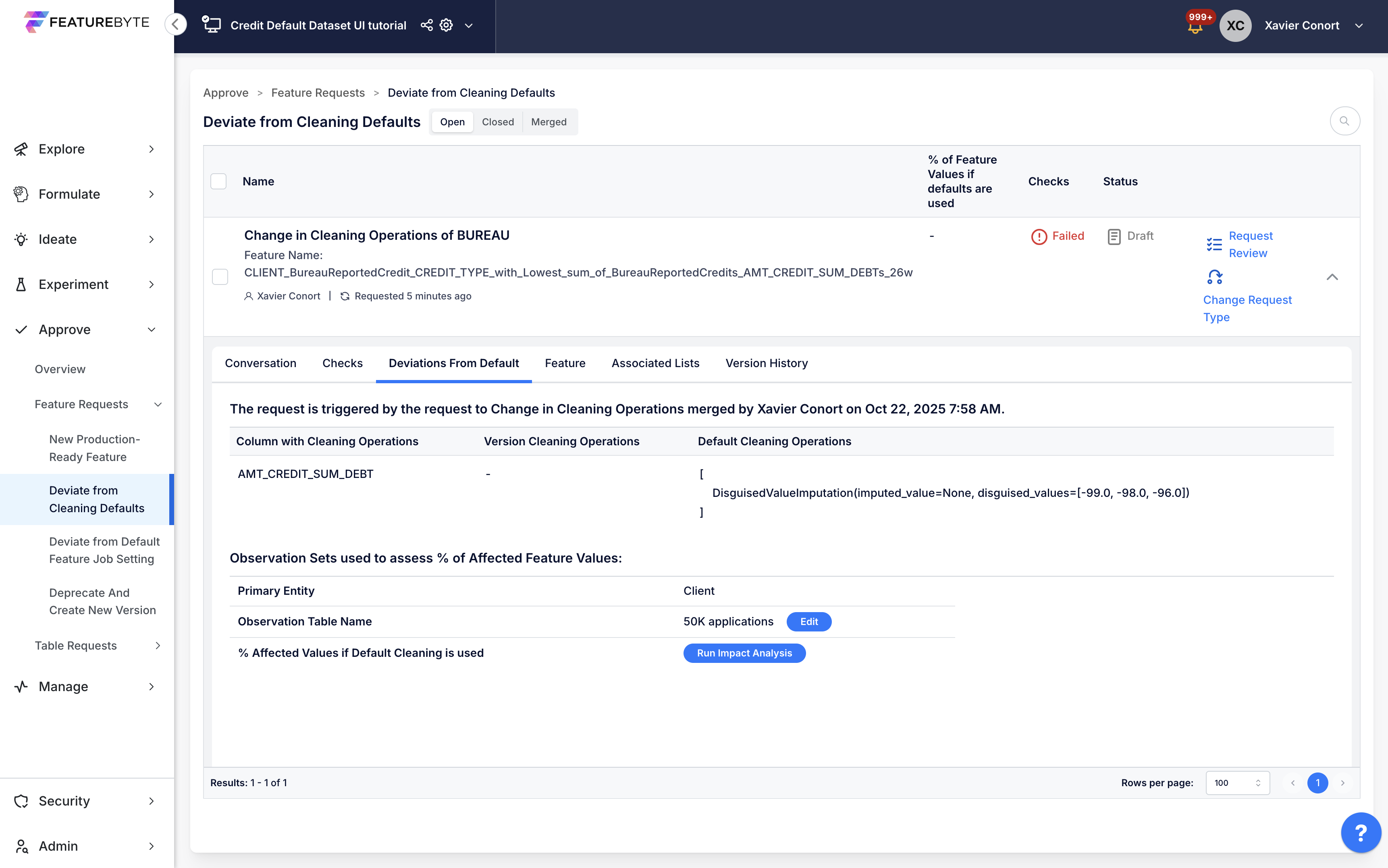Viewport: 1388px width, 868px height.
Task: Open the Checks tab
Action: [x=342, y=363]
